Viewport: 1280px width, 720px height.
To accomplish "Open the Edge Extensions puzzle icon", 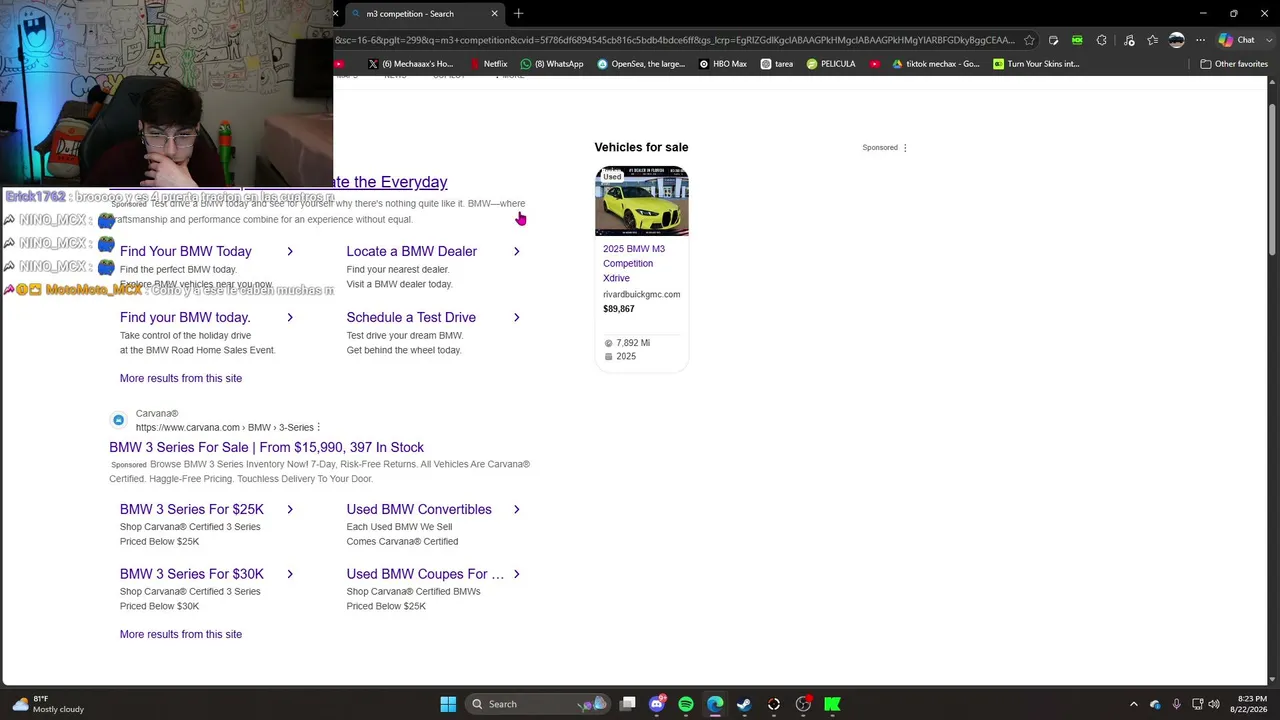I will (x=1102, y=40).
